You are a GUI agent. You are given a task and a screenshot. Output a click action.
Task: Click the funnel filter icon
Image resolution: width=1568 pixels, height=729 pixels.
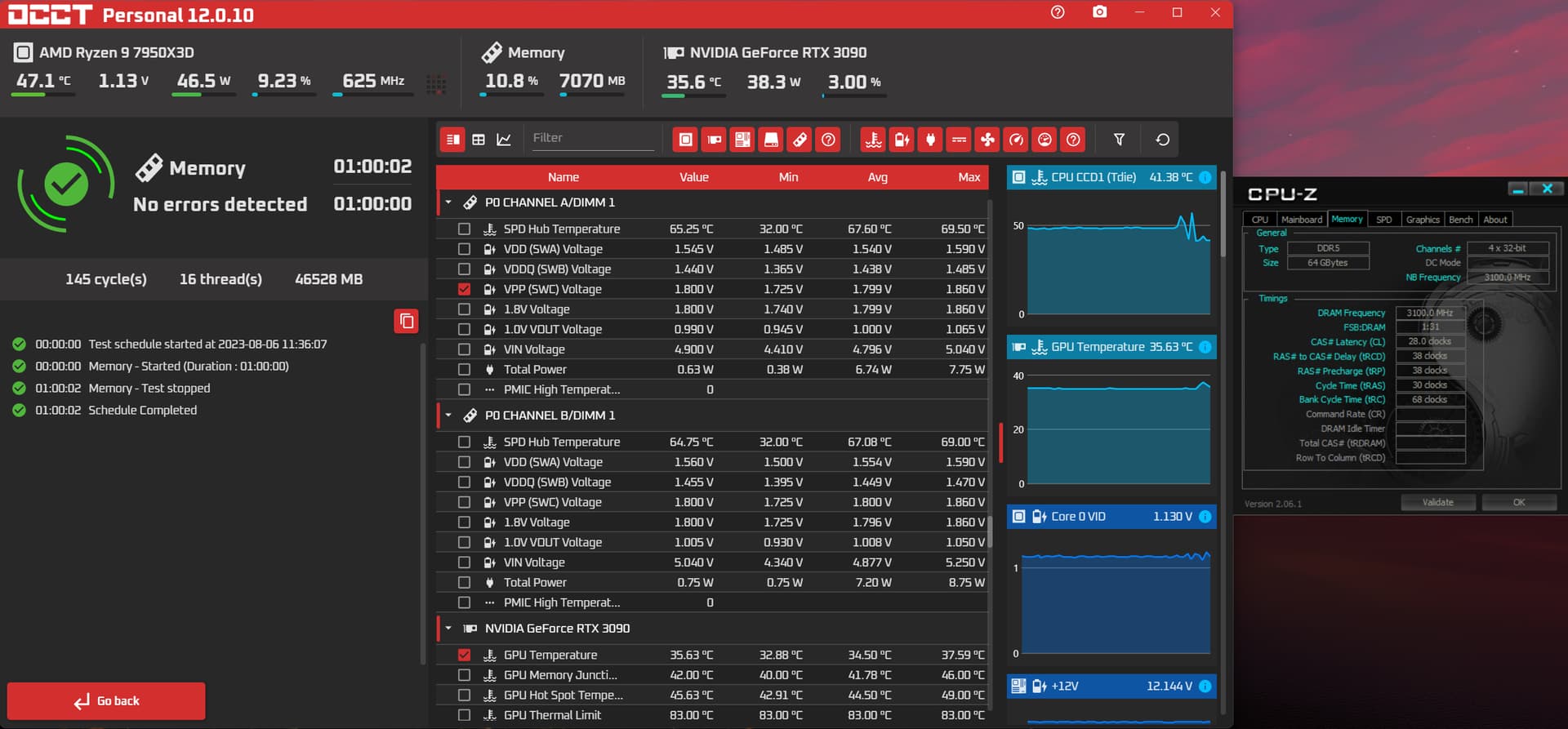(1119, 140)
